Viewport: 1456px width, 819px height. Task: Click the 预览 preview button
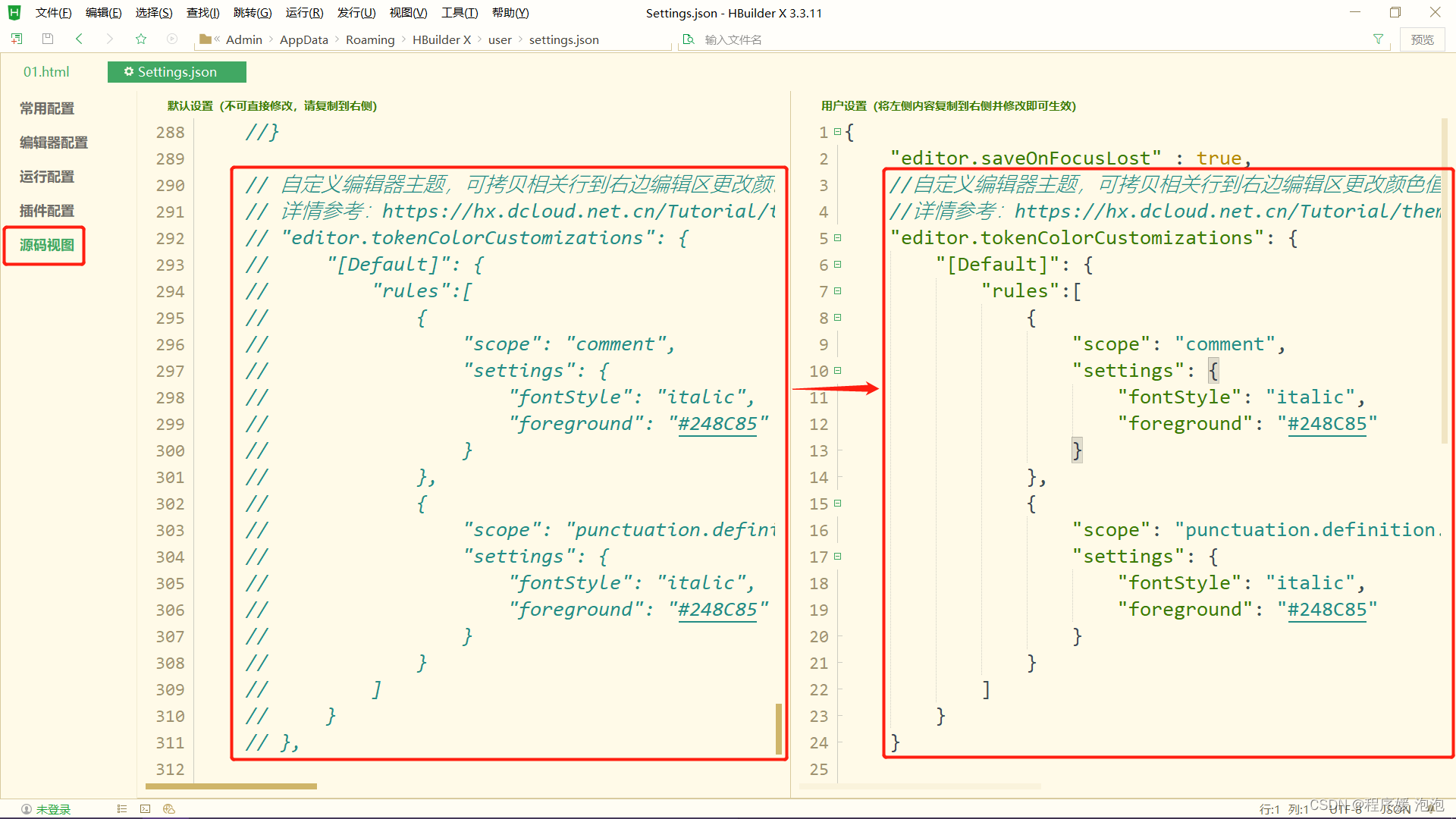click(1422, 39)
